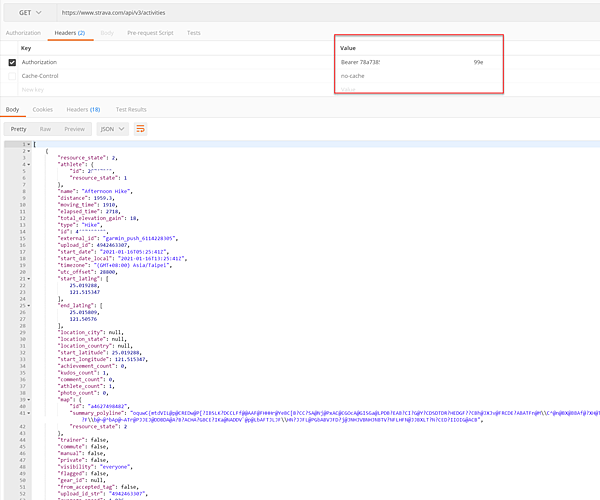Click the start_date_local value
The image size is (600, 500).
[151, 259]
